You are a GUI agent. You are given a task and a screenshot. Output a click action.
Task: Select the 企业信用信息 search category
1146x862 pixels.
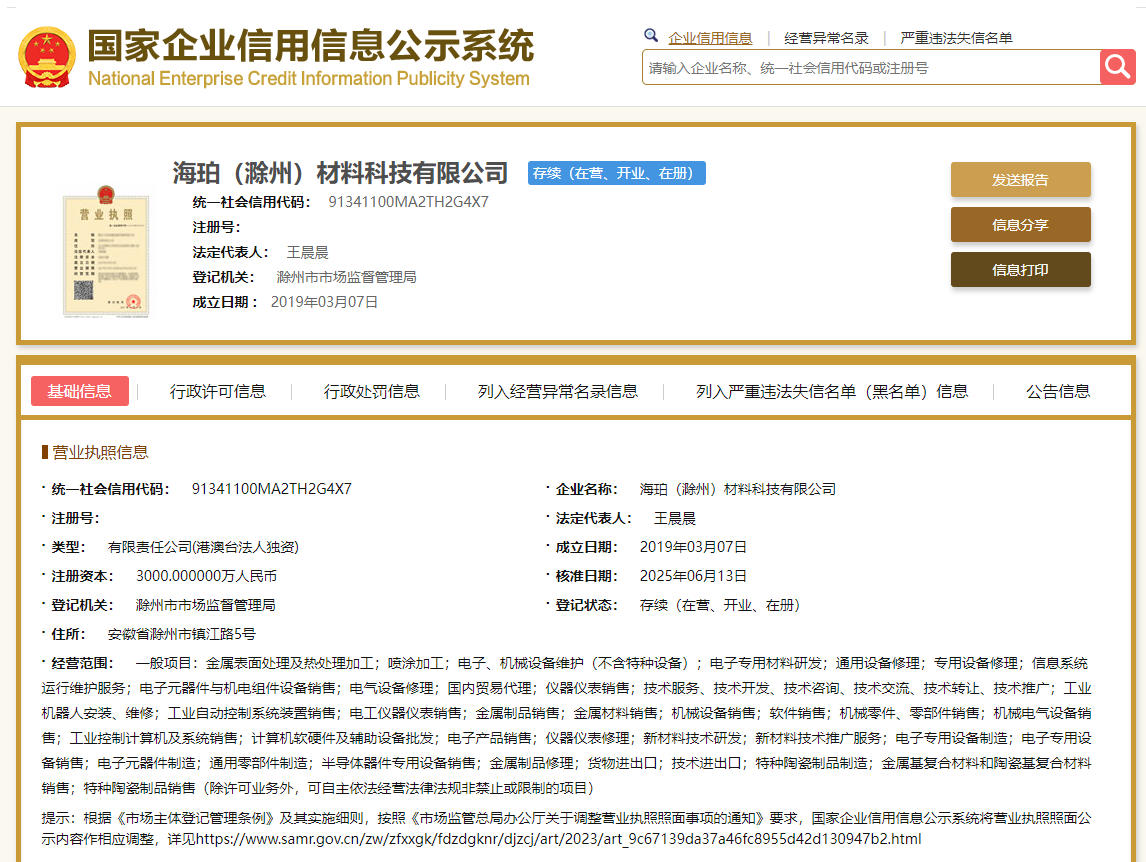click(x=710, y=38)
